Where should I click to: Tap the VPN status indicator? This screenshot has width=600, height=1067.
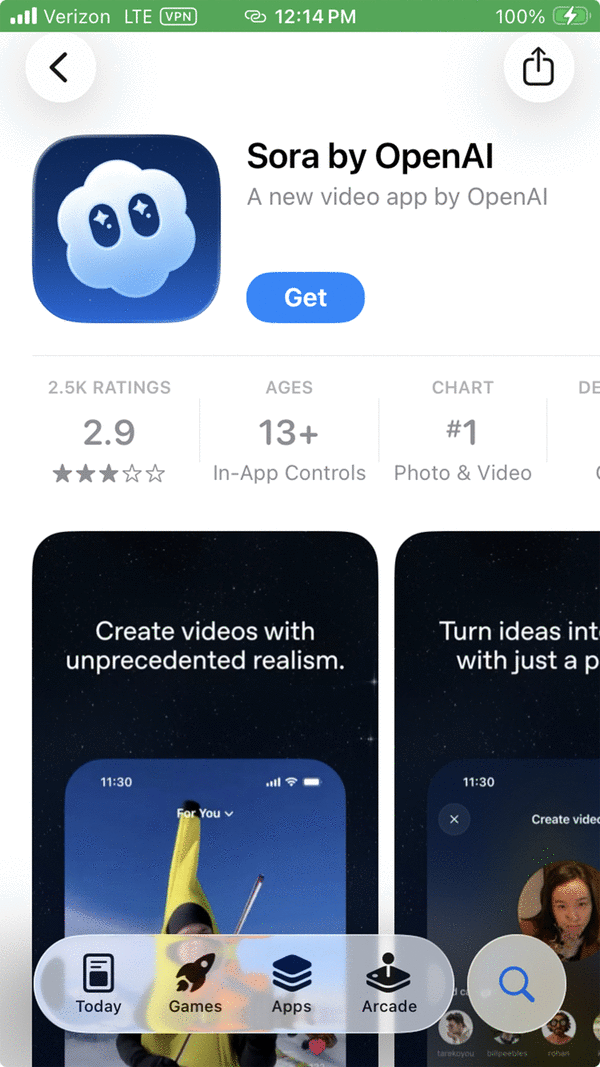(x=178, y=16)
